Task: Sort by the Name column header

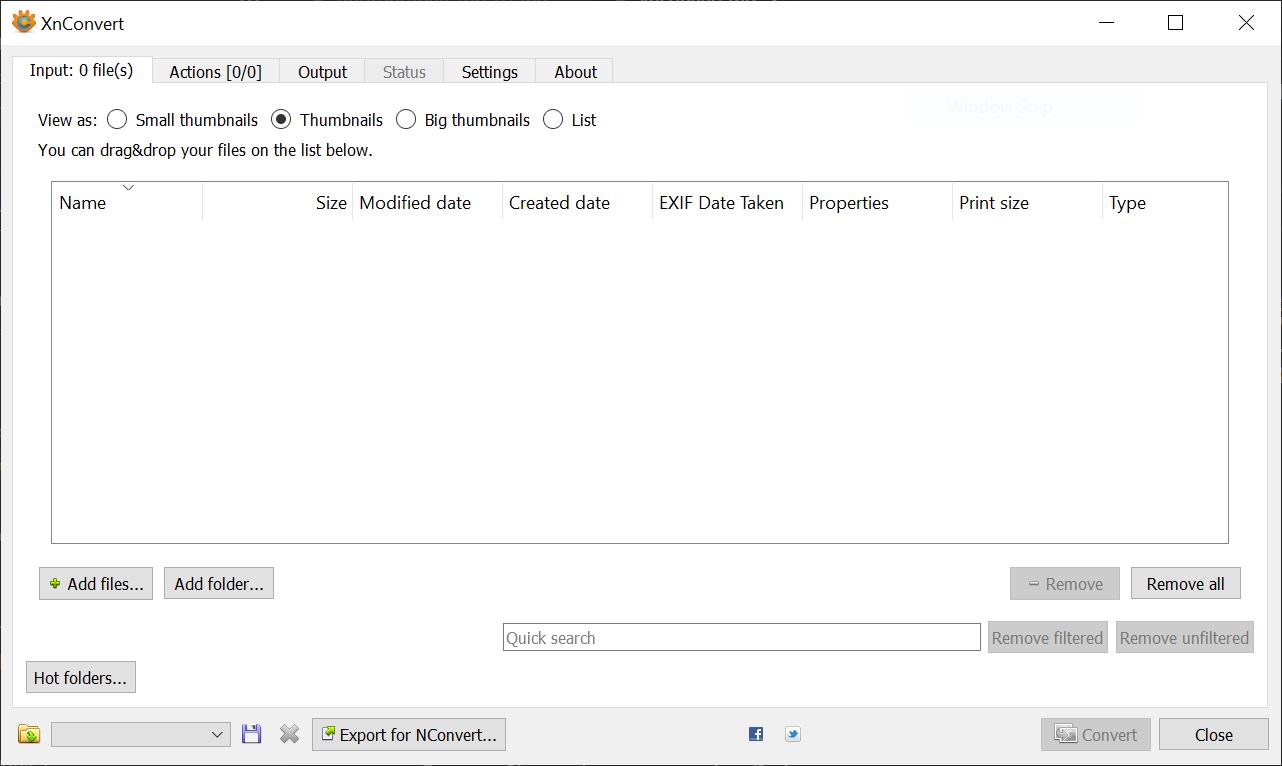Action: pyautogui.click(x=128, y=202)
